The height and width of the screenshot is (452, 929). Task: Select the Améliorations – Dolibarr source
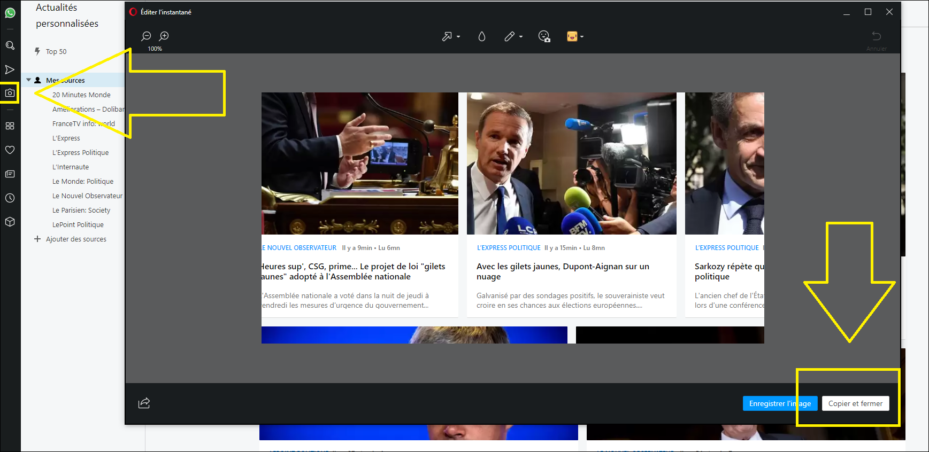[x=88, y=109]
